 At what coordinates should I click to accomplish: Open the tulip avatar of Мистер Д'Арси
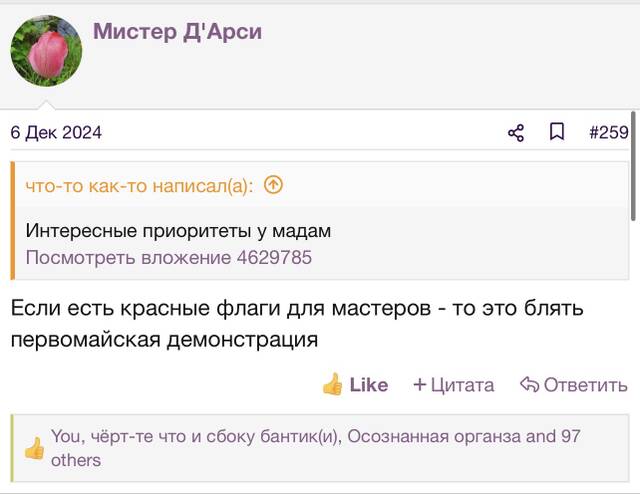tap(46, 51)
